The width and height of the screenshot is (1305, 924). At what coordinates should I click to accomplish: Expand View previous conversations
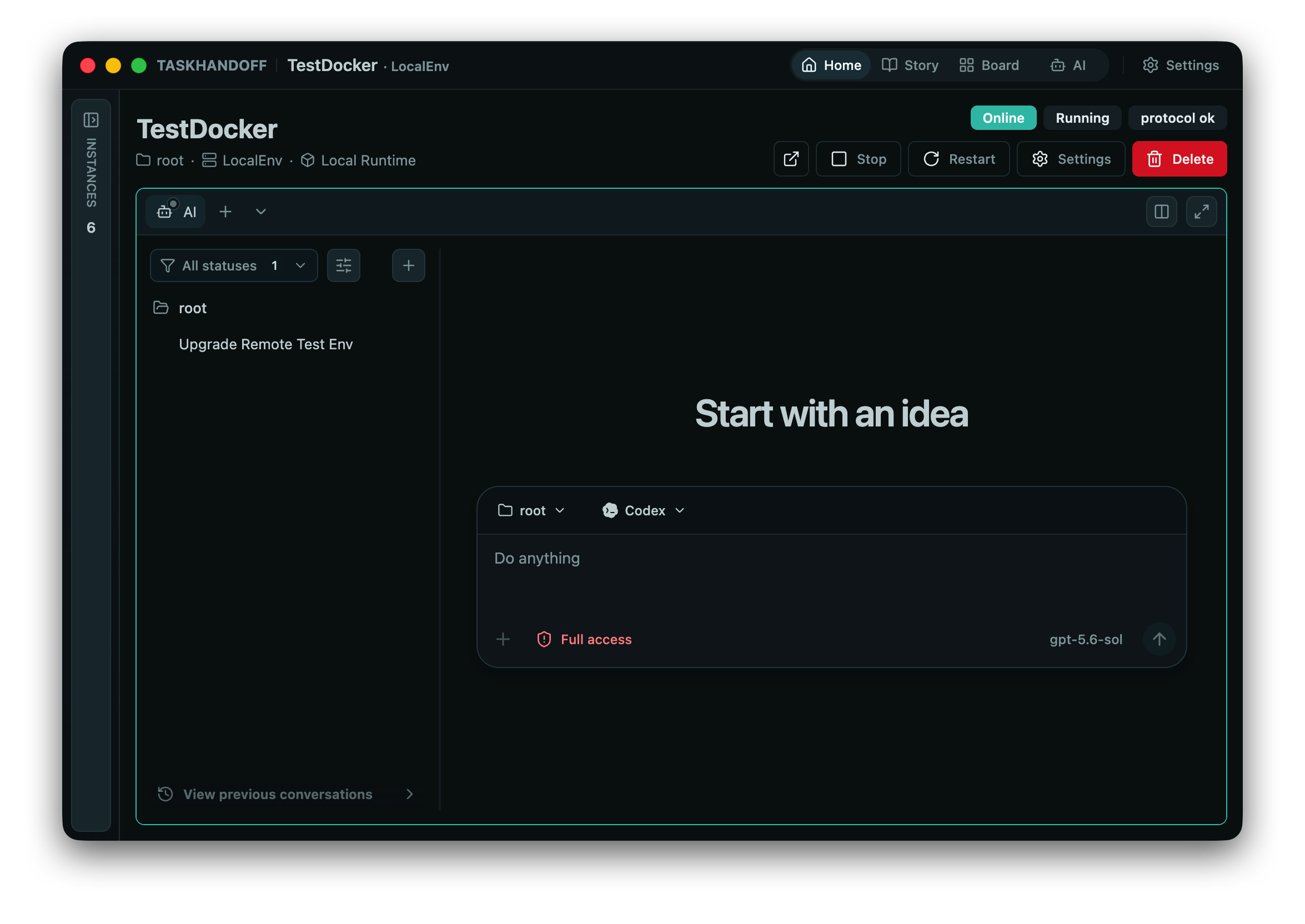(x=286, y=794)
